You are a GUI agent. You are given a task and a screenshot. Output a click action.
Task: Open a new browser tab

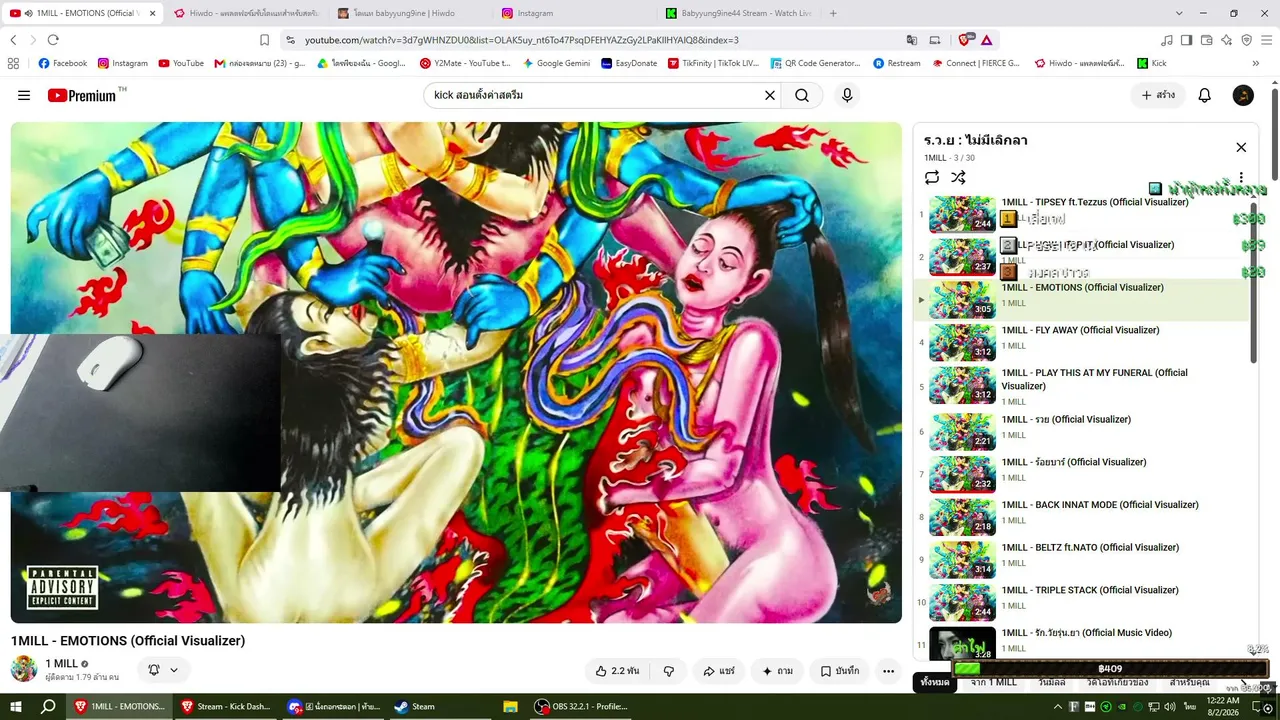tap(833, 13)
